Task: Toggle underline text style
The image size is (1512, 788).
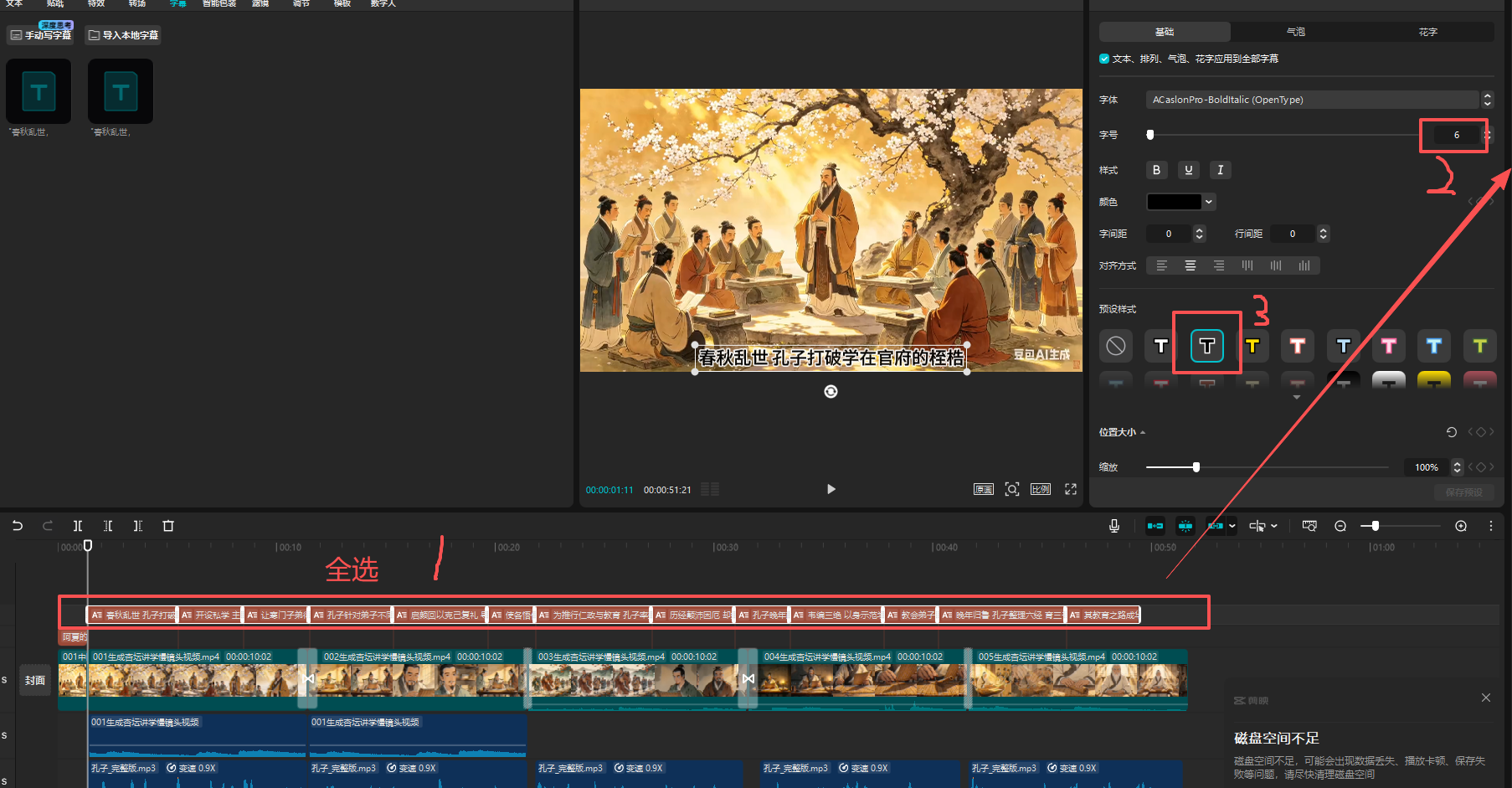Action: (x=1189, y=170)
